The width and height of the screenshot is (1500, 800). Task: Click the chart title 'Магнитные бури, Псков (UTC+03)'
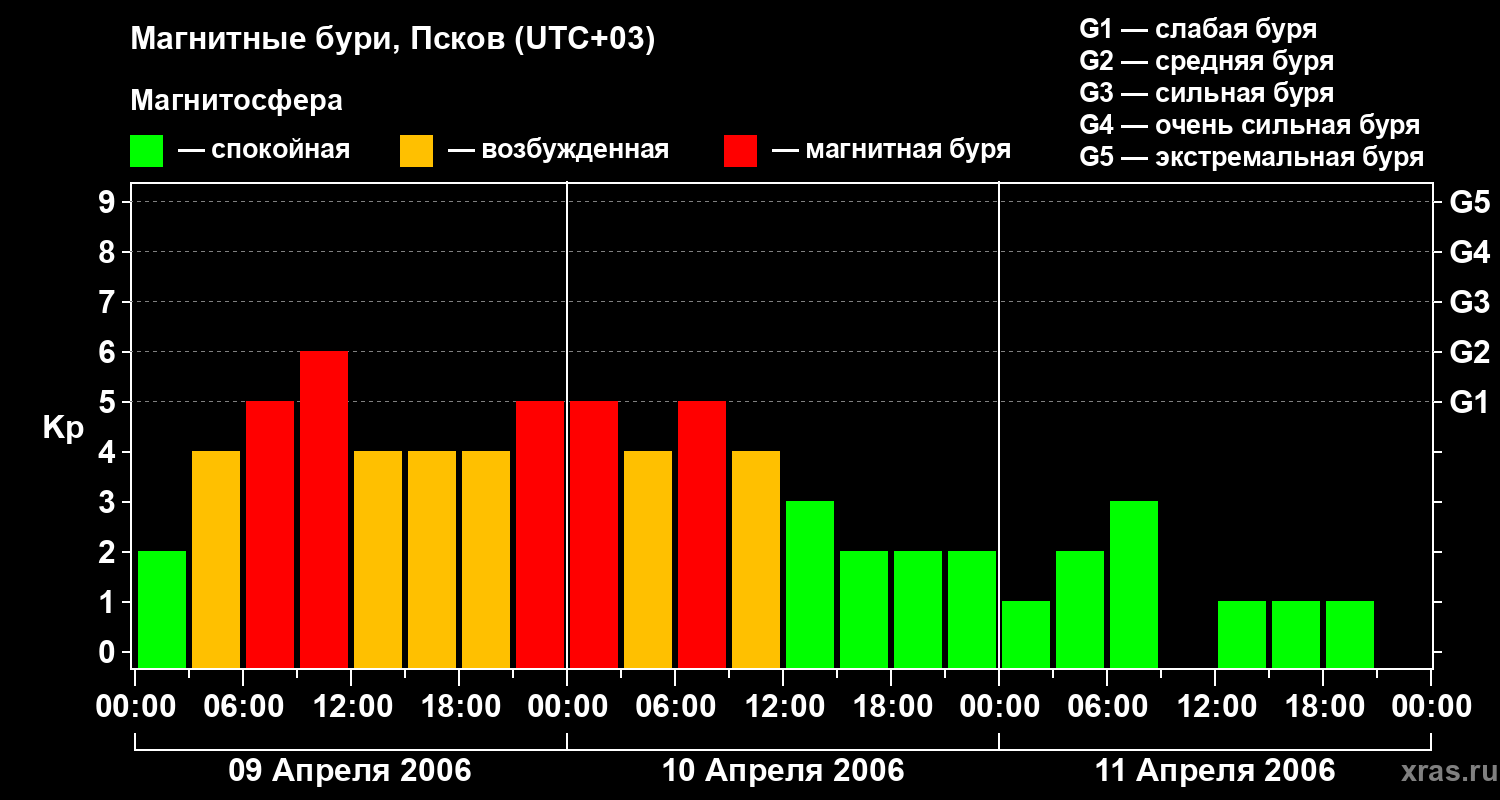pyautogui.click(x=393, y=40)
